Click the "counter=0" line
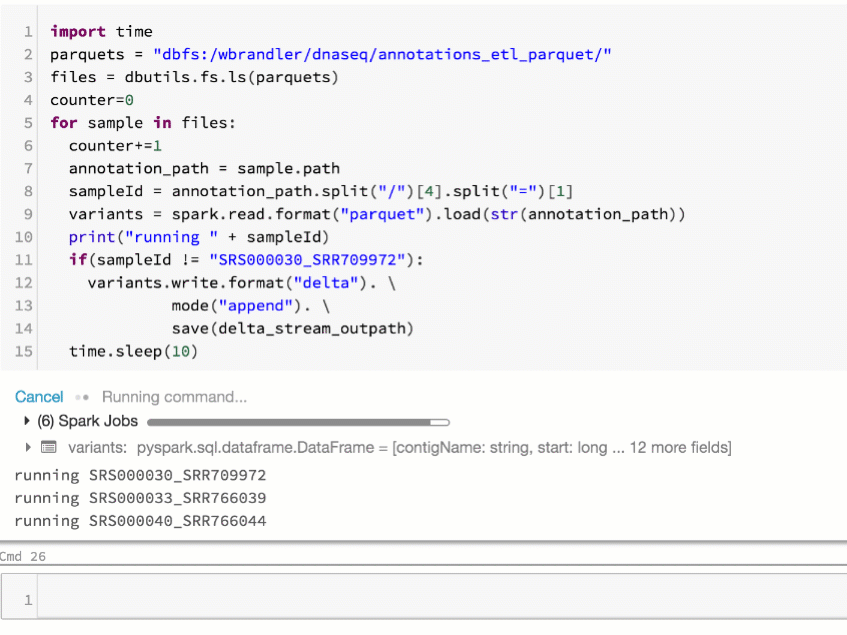The width and height of the screenshot is (847, 635). 92,100
